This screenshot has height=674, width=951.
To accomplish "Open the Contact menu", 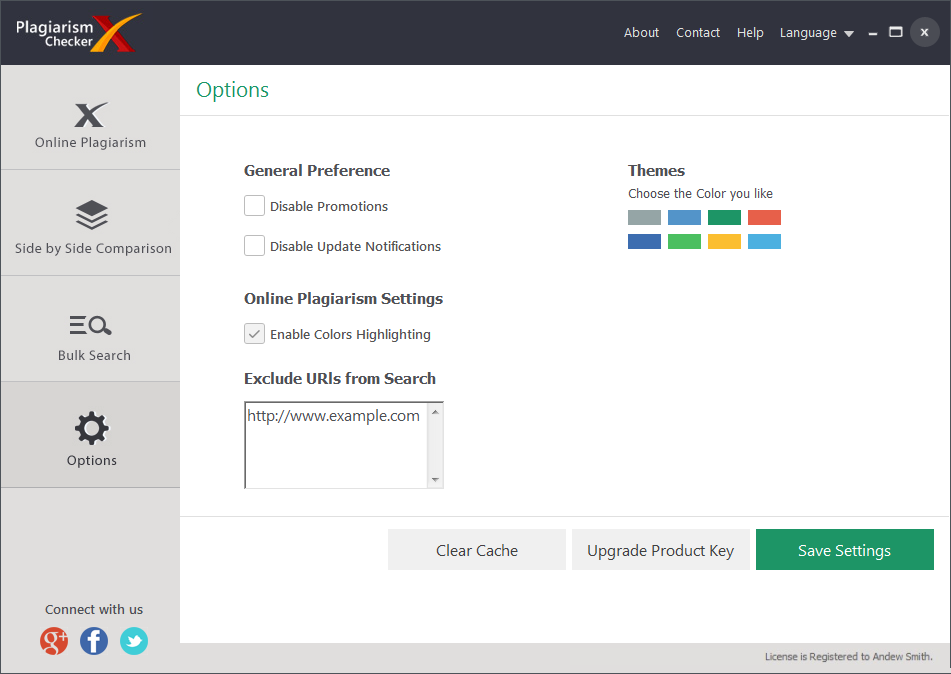I will [x=697, y=33].
